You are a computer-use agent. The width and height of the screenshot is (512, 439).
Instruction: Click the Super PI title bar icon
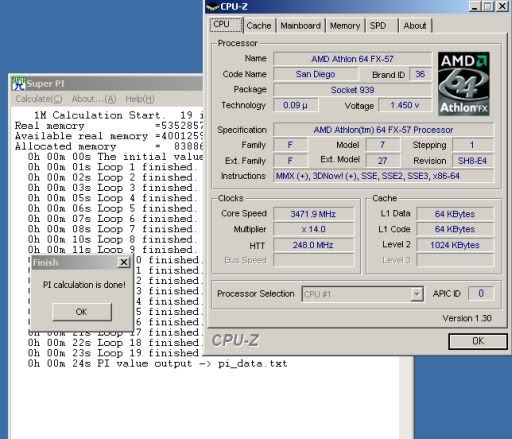coord(18,84)
